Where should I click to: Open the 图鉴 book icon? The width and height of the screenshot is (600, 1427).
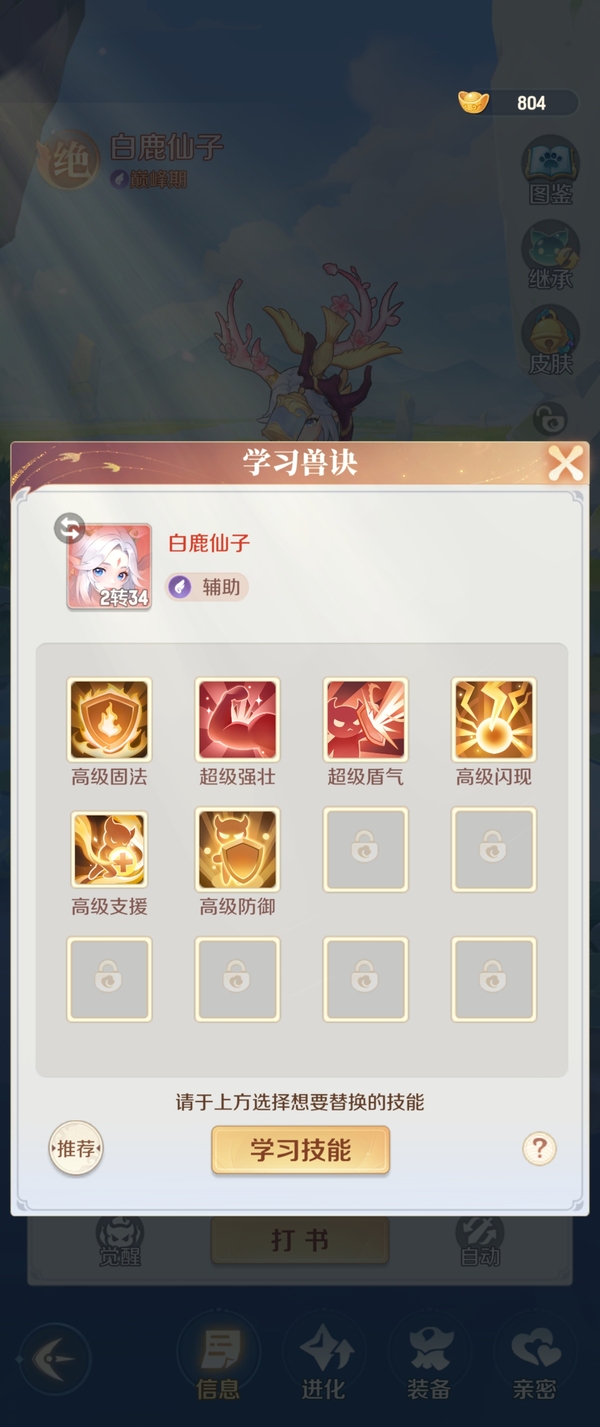[550, 172]
